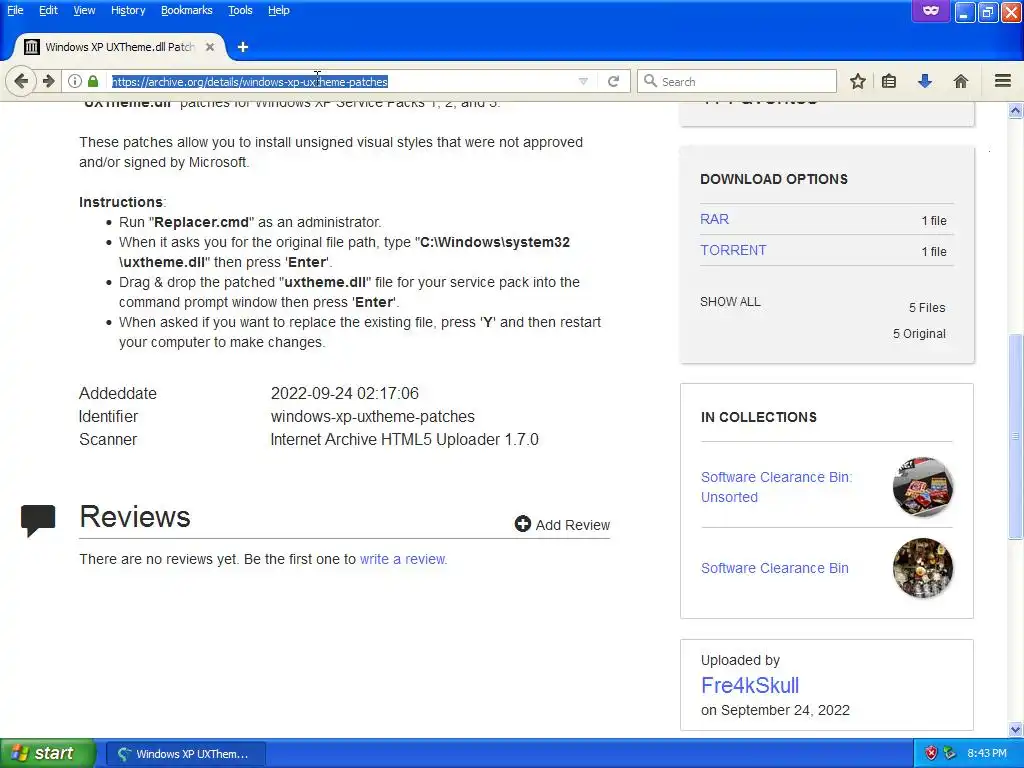Open the Tools menu

point(240,10)
